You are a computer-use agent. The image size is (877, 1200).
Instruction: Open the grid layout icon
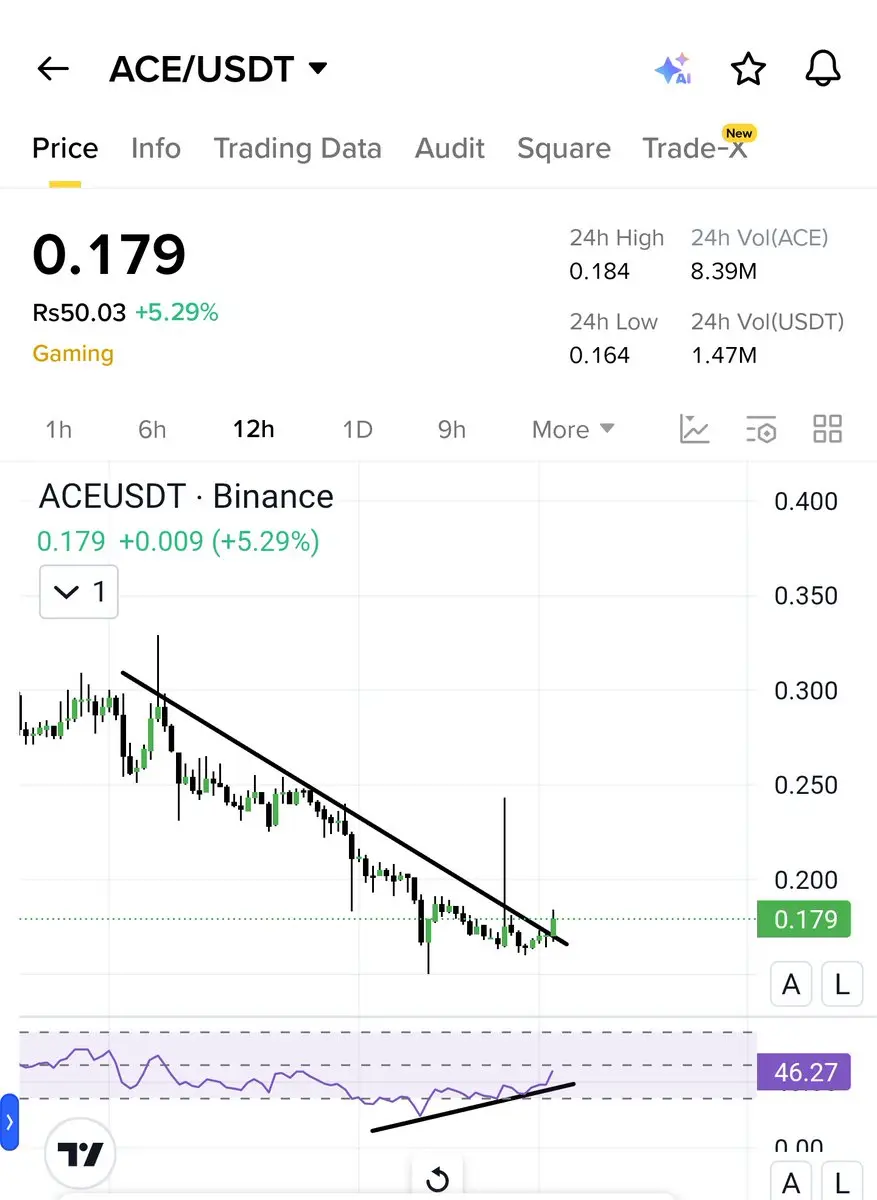(x=828, y=429)
